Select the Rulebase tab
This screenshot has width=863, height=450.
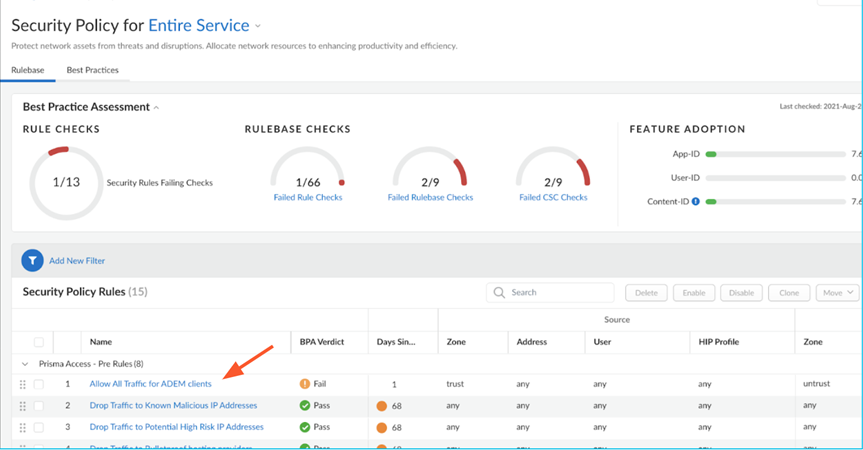[x=27, y=70]
